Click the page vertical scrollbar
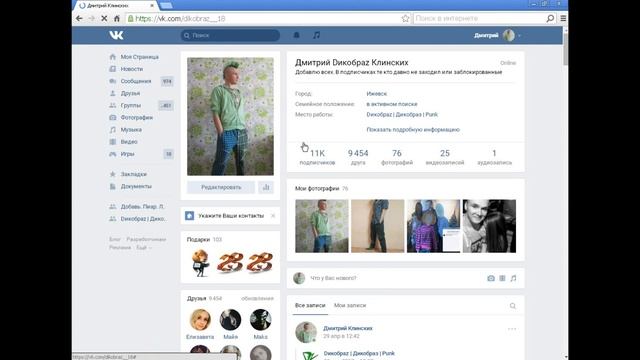This screenshot has height=360, width=640. click(x=565, y=49)
